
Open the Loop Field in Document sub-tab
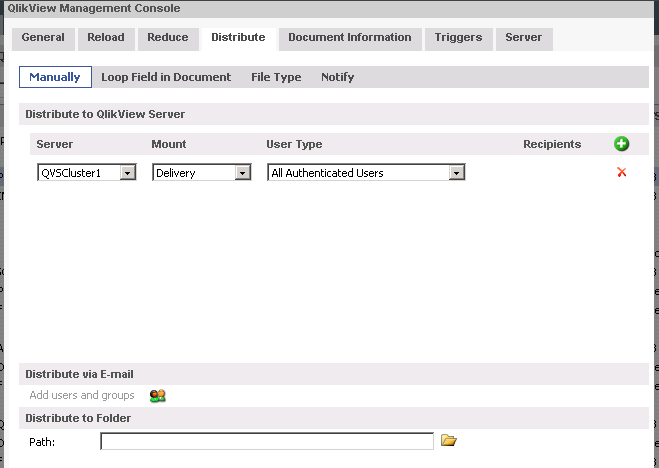(166, 77)
